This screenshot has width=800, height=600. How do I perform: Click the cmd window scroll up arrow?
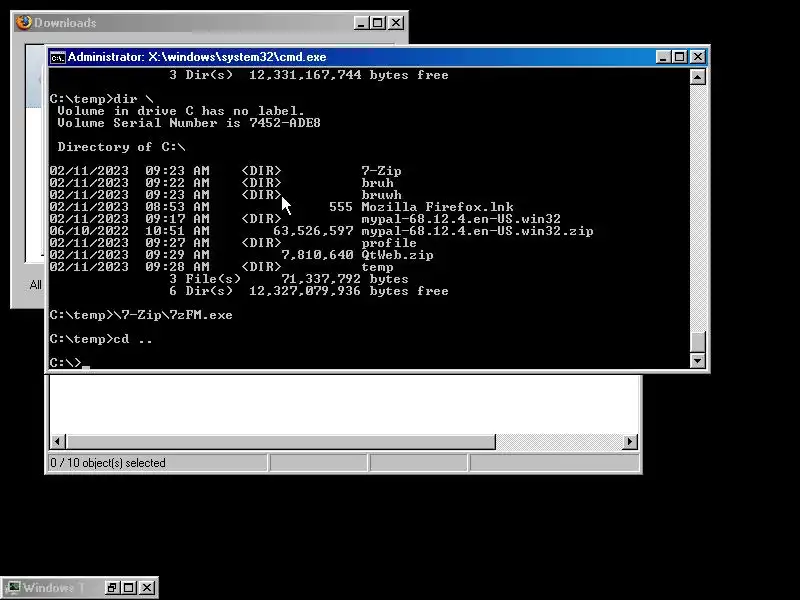coord(697,77)
